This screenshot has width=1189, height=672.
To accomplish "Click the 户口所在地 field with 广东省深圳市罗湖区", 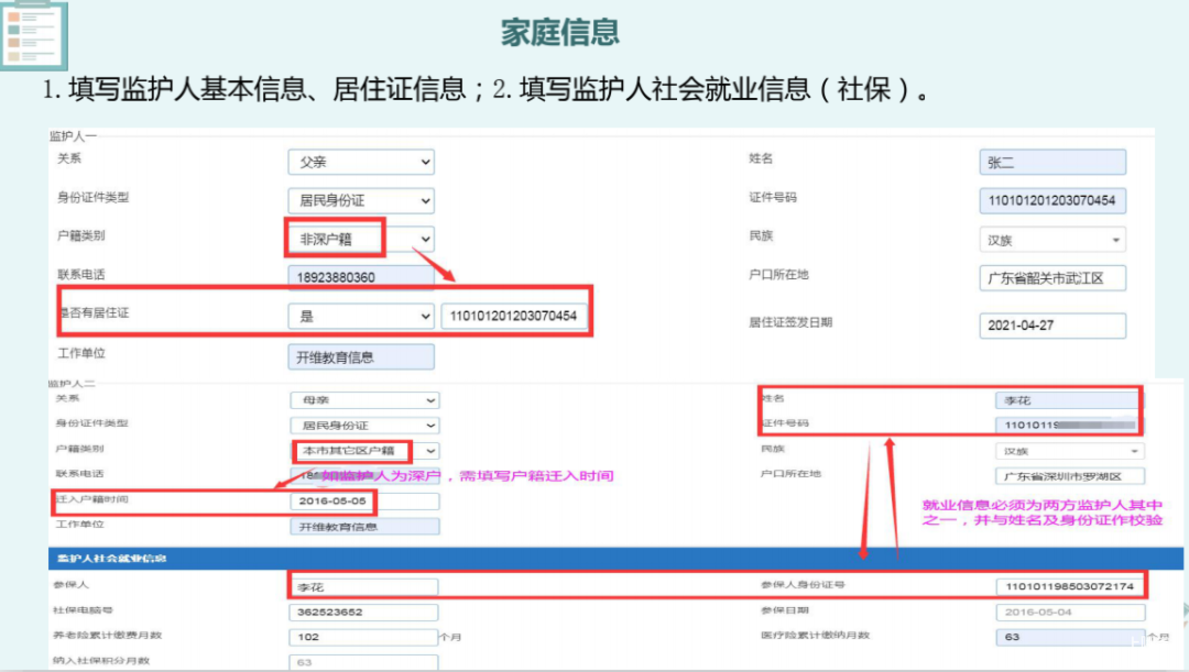I will click(x=1070, y=476).
